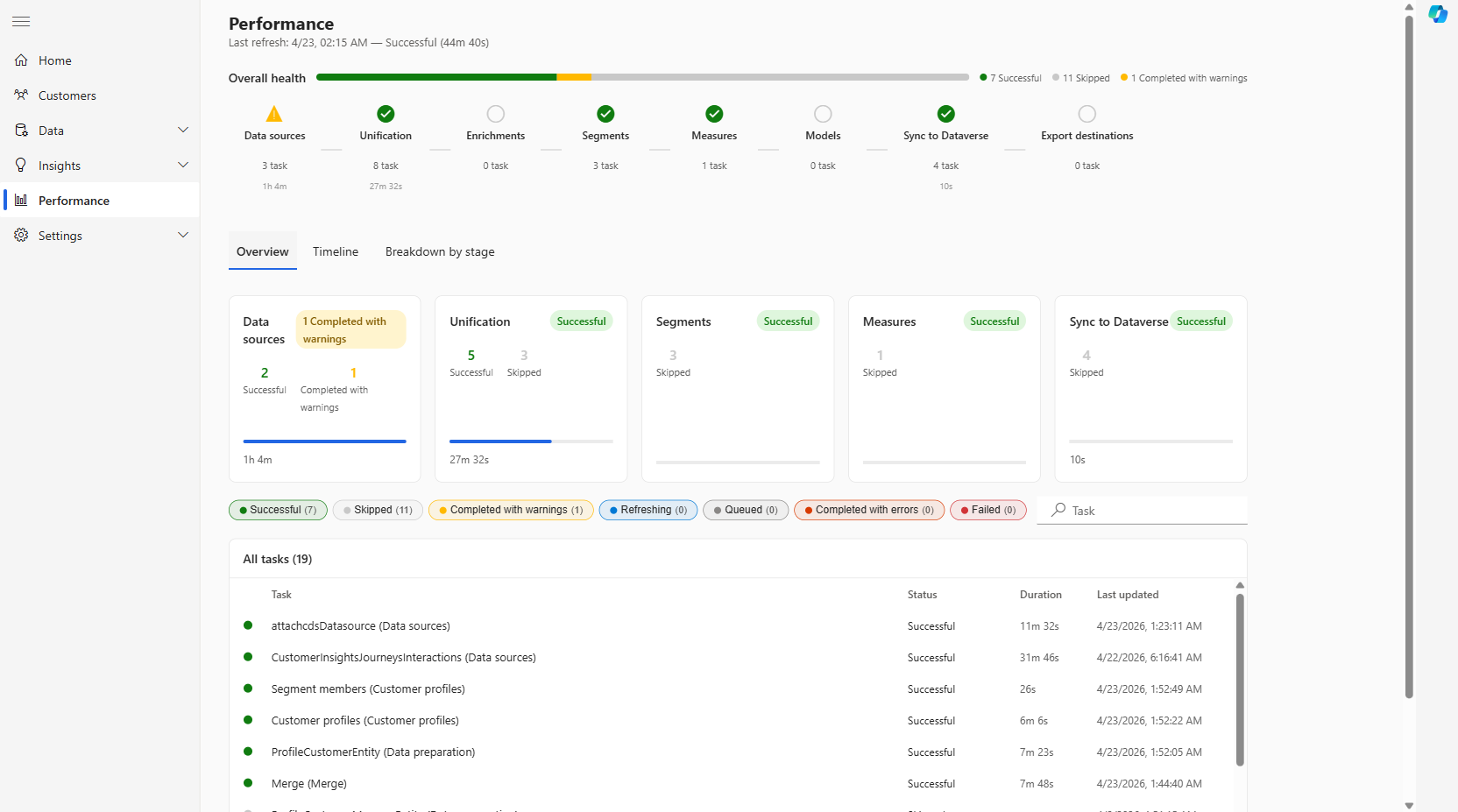
Task: Select Customer profiles (Customer profiles) row
Action: click(x=732, y=721)
